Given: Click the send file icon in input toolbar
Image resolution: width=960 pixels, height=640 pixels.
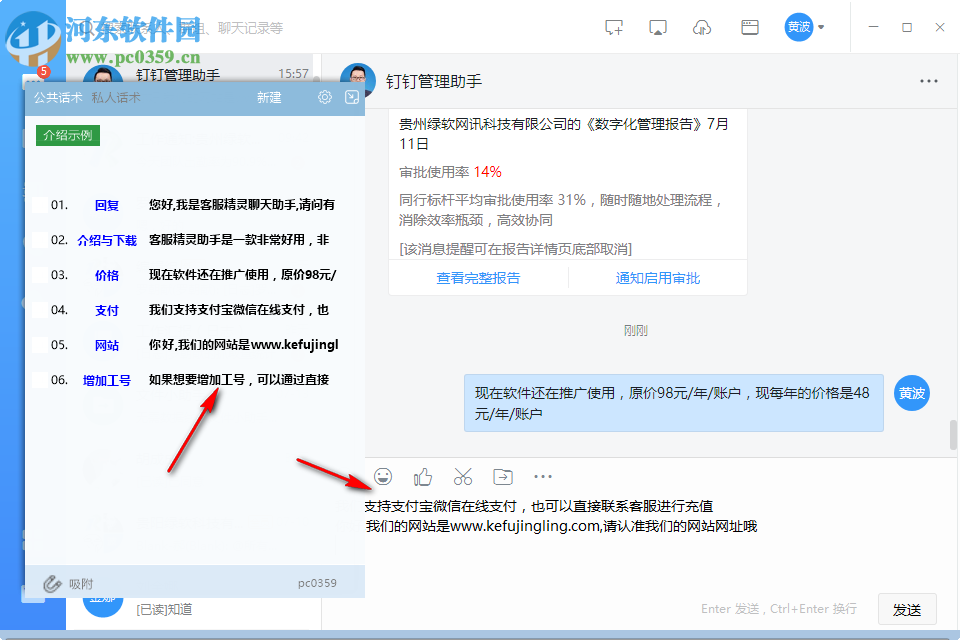Looking at the screenshot, I should pos(503,476).
